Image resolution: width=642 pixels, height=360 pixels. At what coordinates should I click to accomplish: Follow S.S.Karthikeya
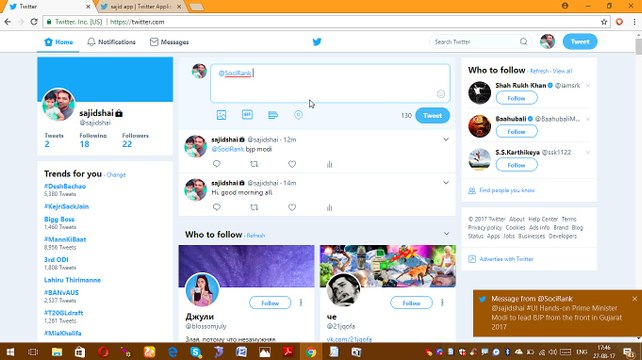click(x=516, y=165)
